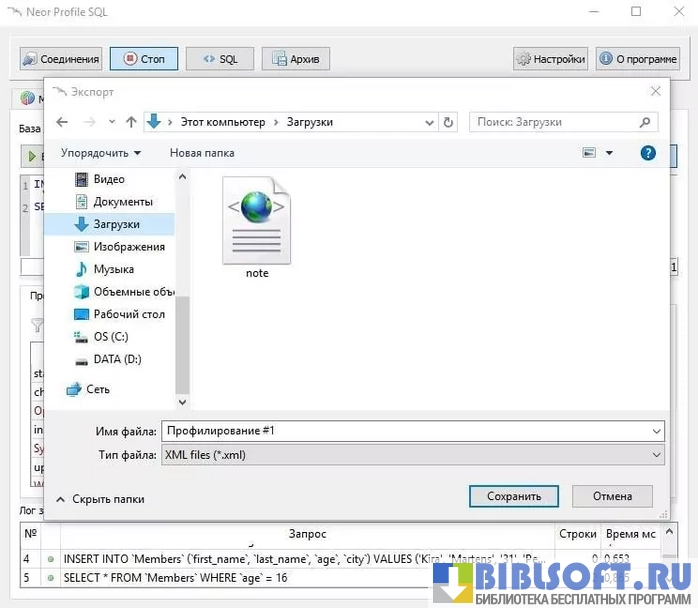Click the Сохранить button
This screenshot has height=608, width=698.
point(514,496)
